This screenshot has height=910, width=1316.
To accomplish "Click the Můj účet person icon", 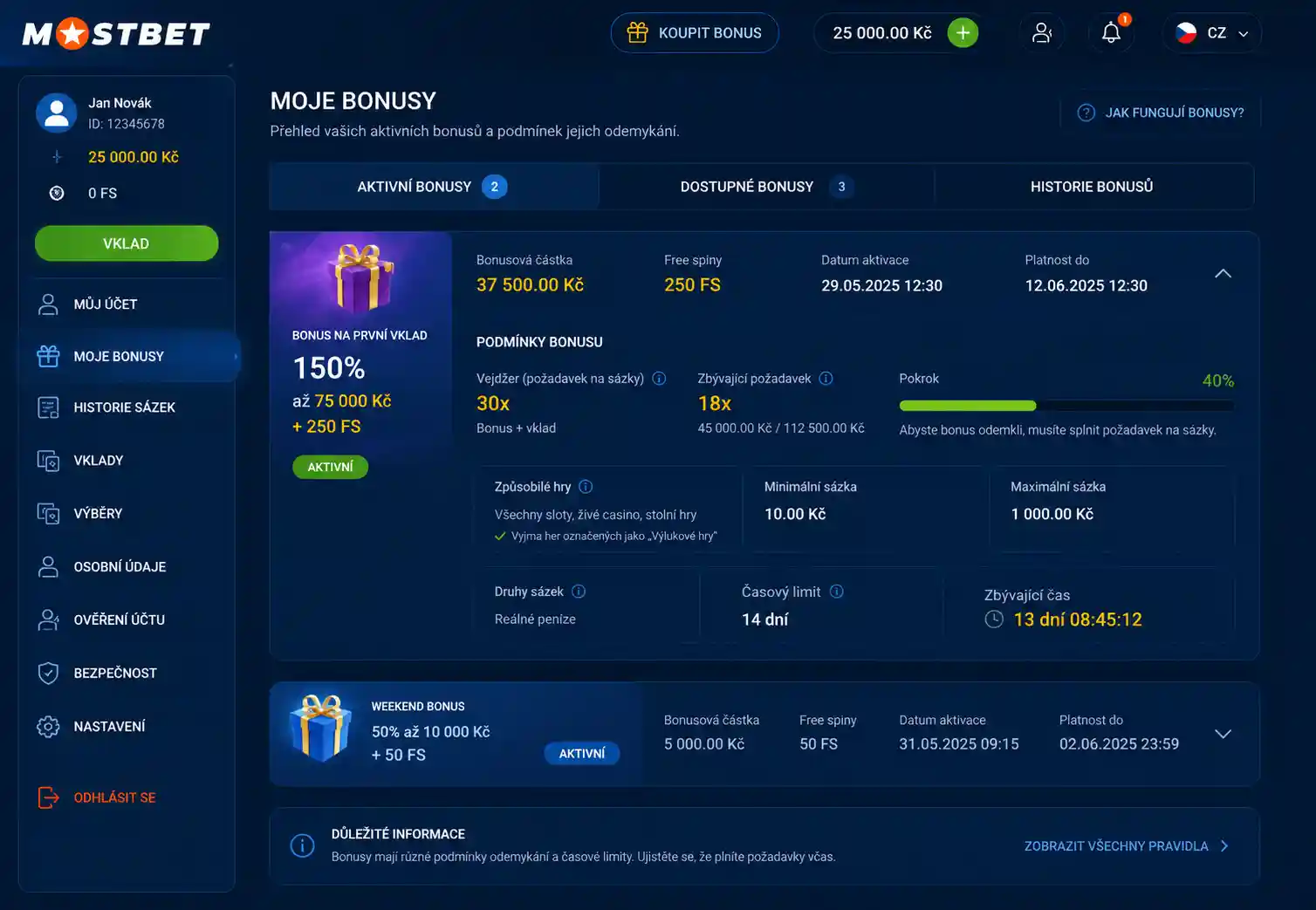I will (48, 304).
